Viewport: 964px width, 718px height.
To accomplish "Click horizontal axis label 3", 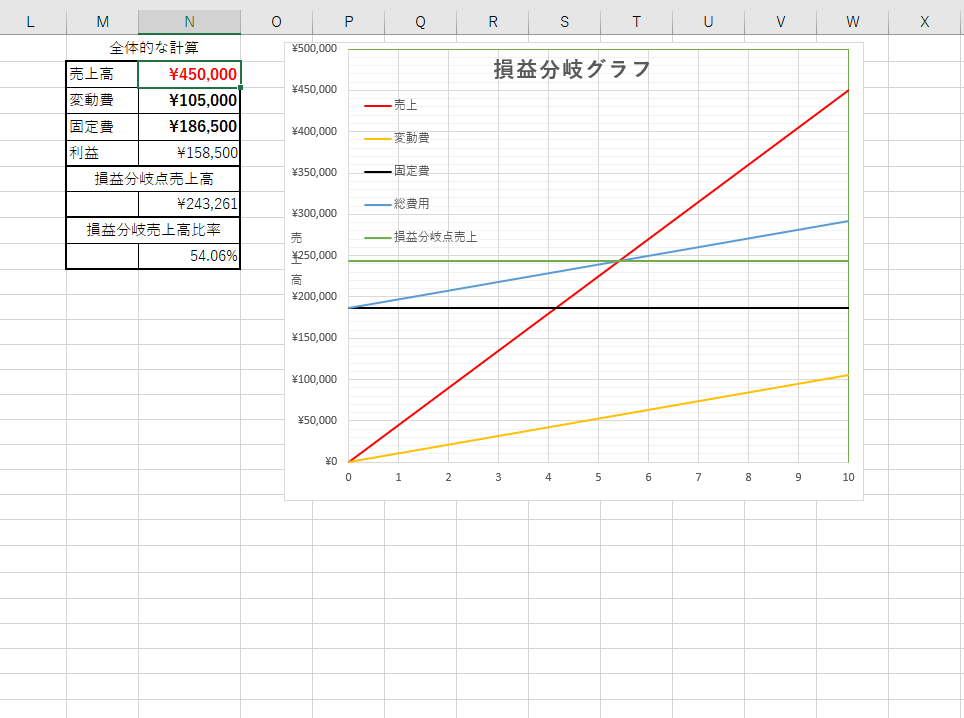I will 499,478.
